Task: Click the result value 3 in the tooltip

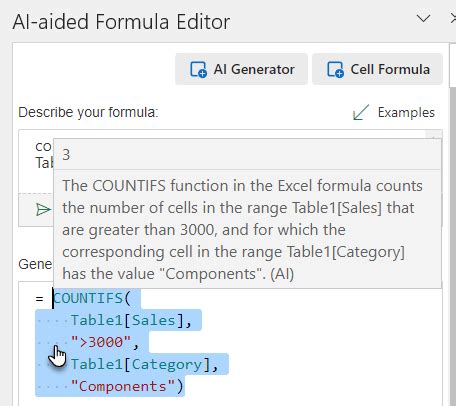Action: 66,155
